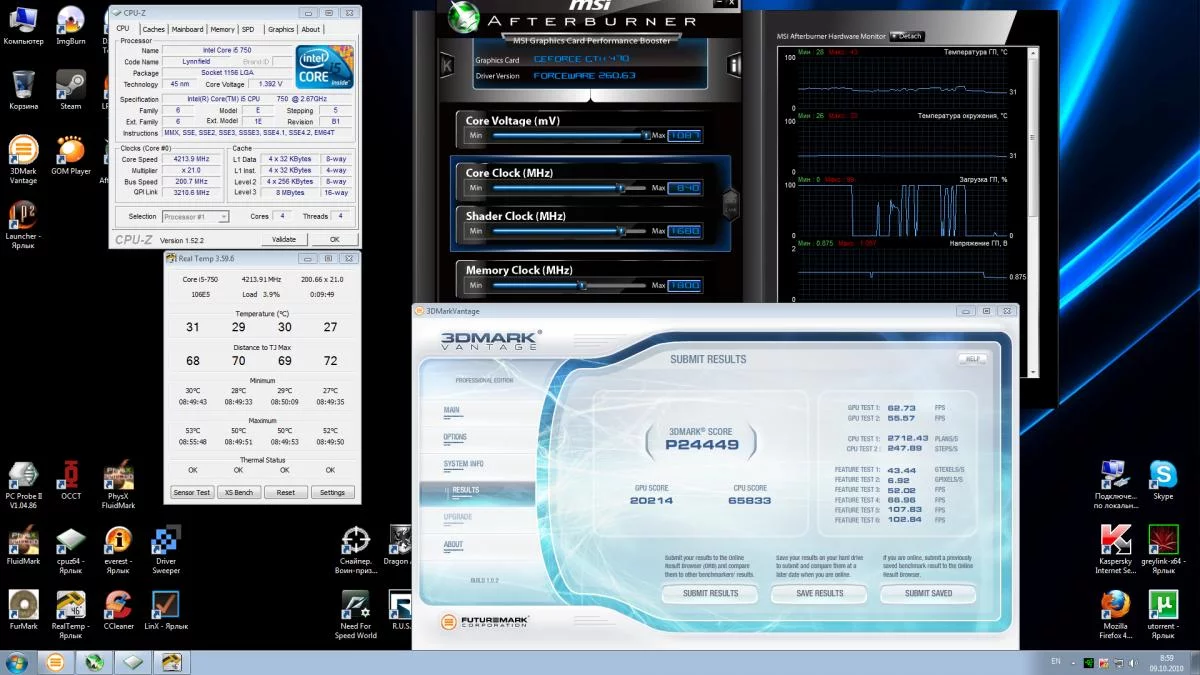
Task: Click the Afterburner 'K' Kombustor side button
Action: click(446, 66)
